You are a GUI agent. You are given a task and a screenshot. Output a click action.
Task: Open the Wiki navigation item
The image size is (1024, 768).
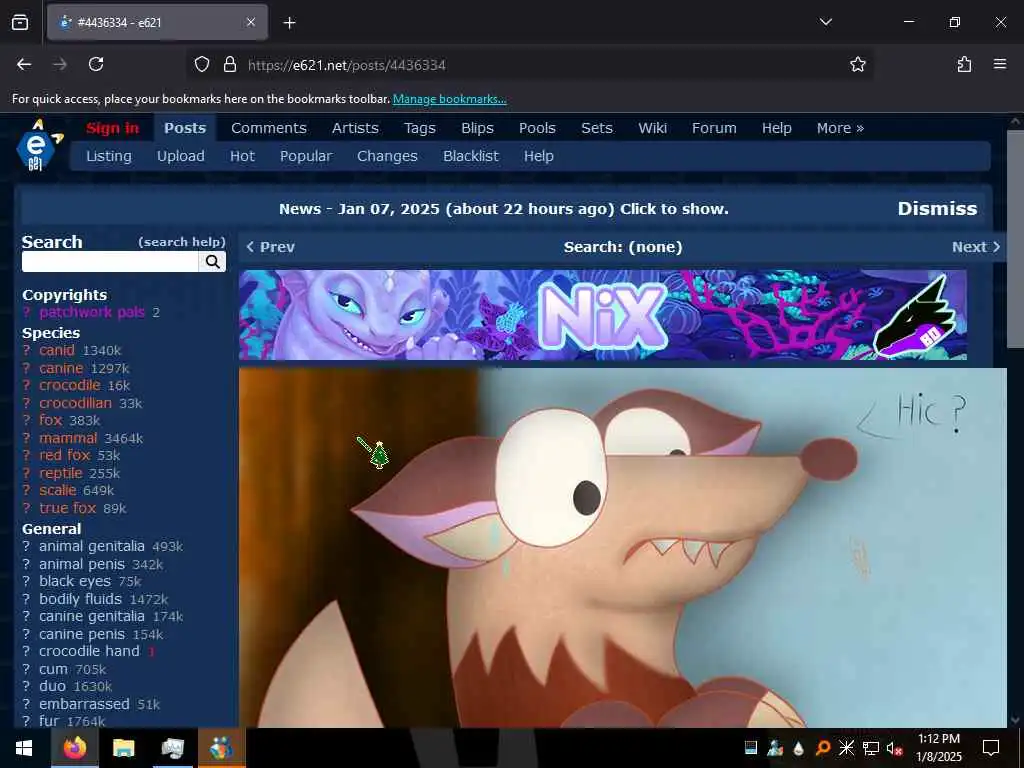coord(652,128)
